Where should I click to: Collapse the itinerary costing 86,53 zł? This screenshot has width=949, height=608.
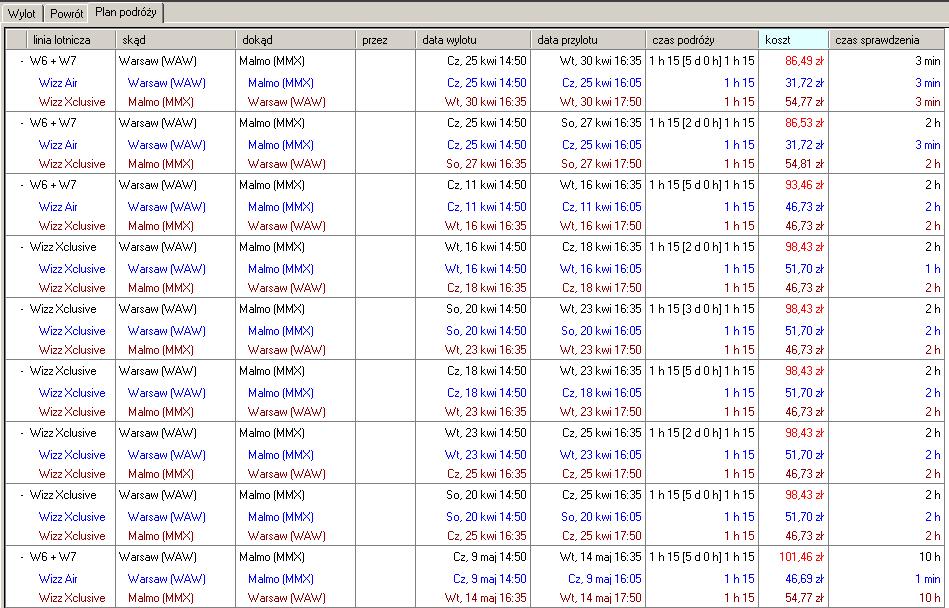(x=22, y=123)
